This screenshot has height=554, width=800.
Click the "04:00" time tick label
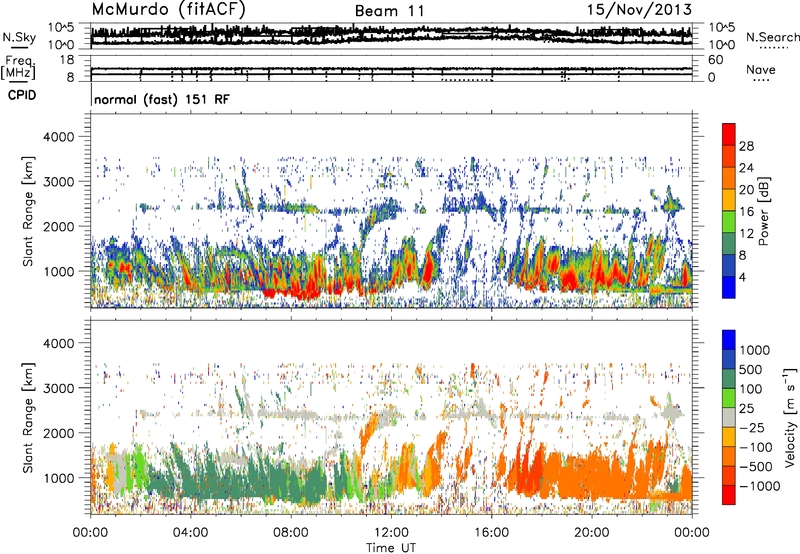pos(190,533)
